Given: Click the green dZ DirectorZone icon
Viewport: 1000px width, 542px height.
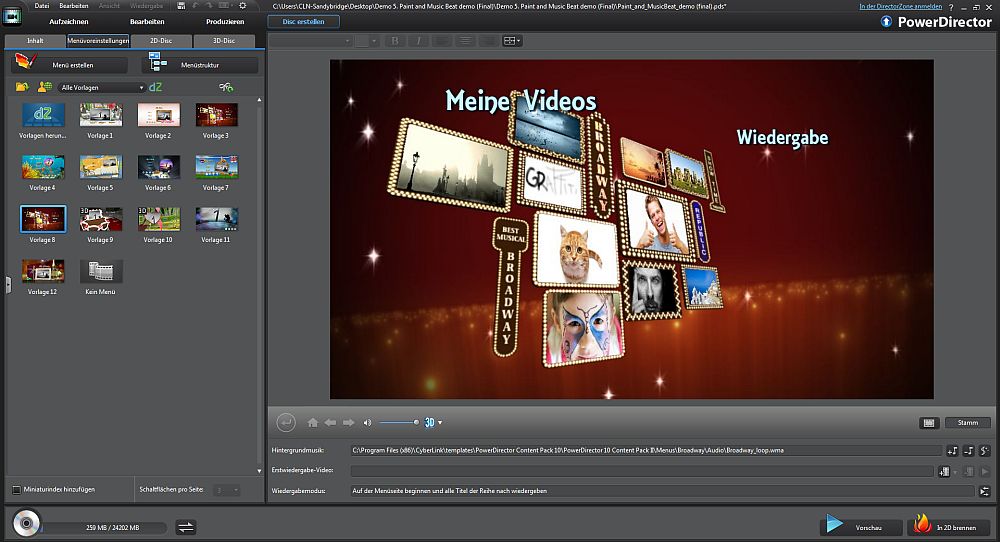Looking at the screenshot, I should pyautogui.click(x=155, y=87).
